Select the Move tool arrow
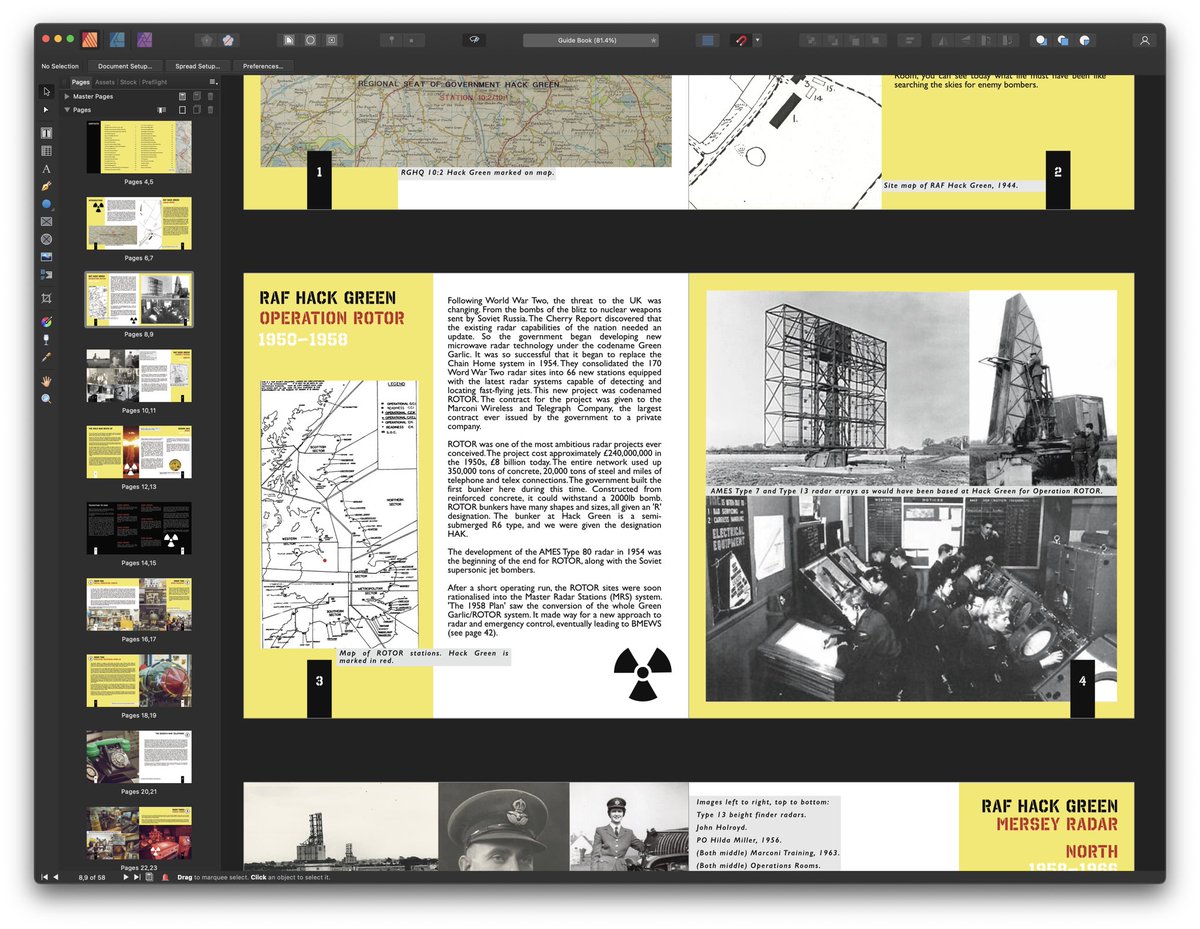The width and height of the screenshot is (1200, 929). pyautogui.click(x=46, y=91)
